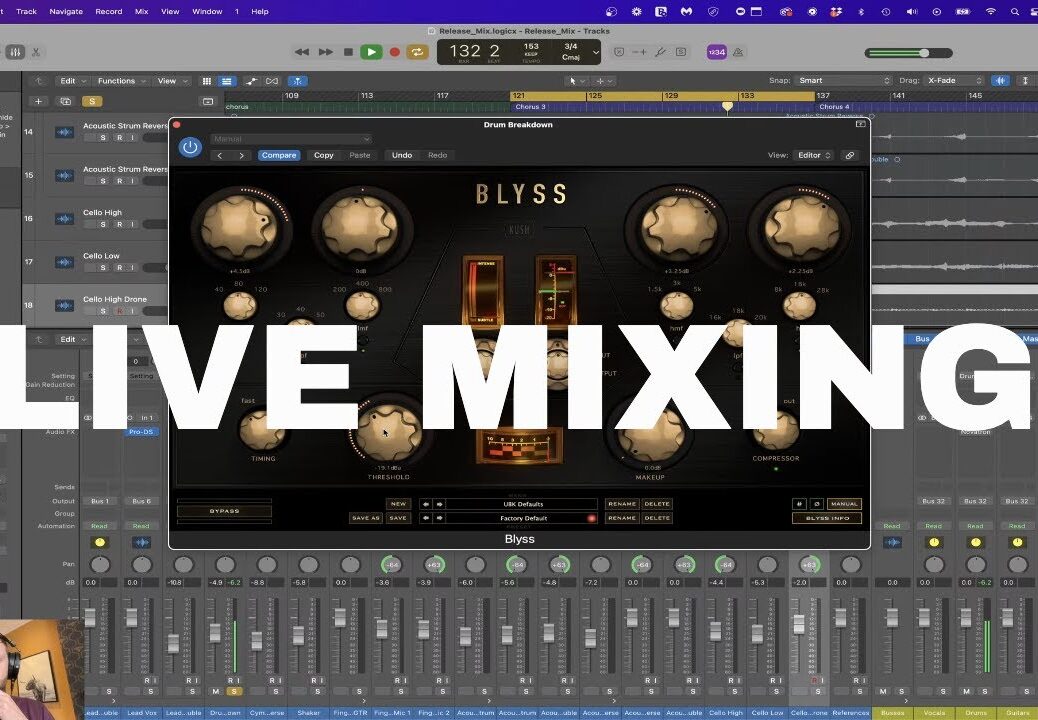Image resolution: width=1038 pixels, height=720 pixels.
Task: Click the duplicate track icon
Action: click(66, 101)
